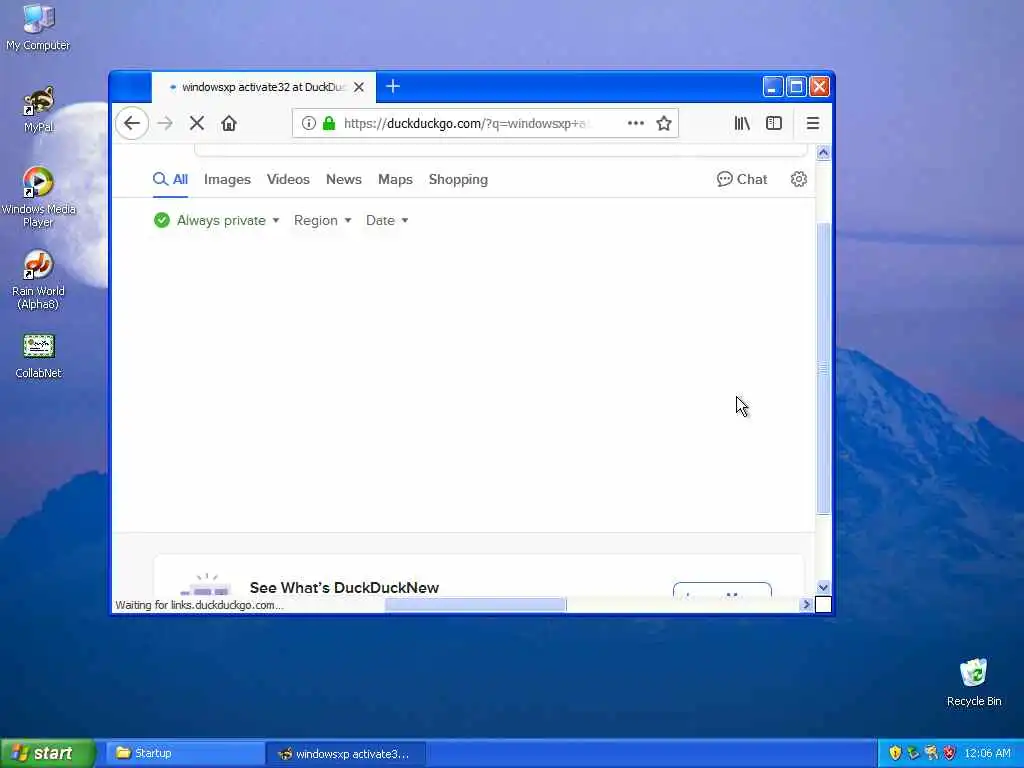Open the browser home page icon
The width and height of the screenshot is (1024, 768).
[x=229, y=123]
